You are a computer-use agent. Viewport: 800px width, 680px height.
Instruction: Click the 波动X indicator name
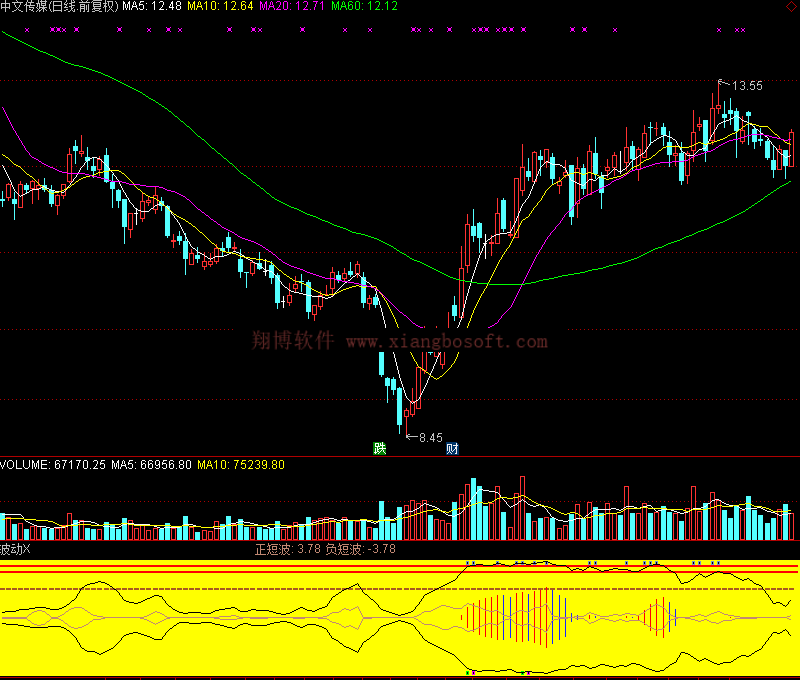(x=15, y=549)
